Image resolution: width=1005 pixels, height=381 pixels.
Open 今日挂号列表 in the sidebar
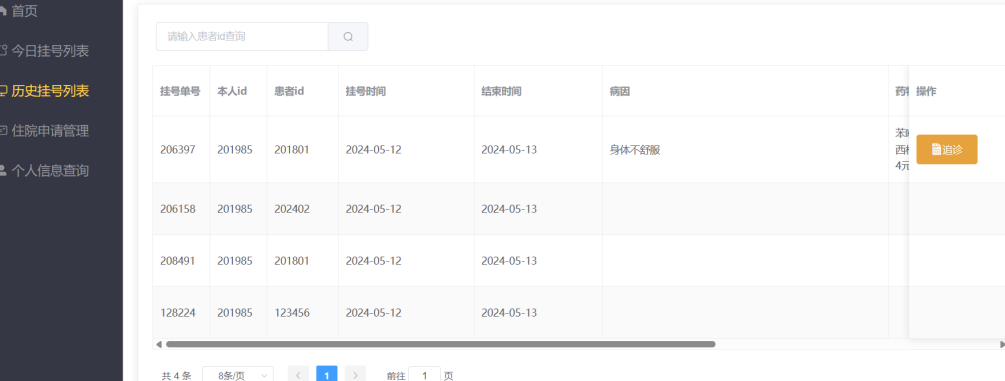(x=49, y=51)
